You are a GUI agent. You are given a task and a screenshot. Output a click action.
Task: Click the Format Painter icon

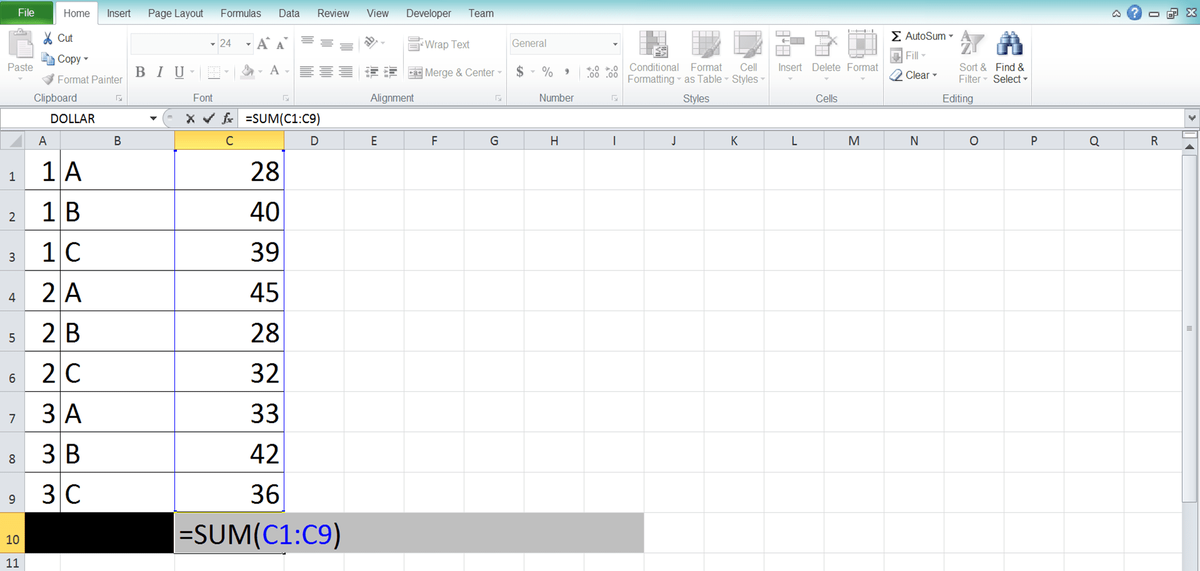[49, 79]
